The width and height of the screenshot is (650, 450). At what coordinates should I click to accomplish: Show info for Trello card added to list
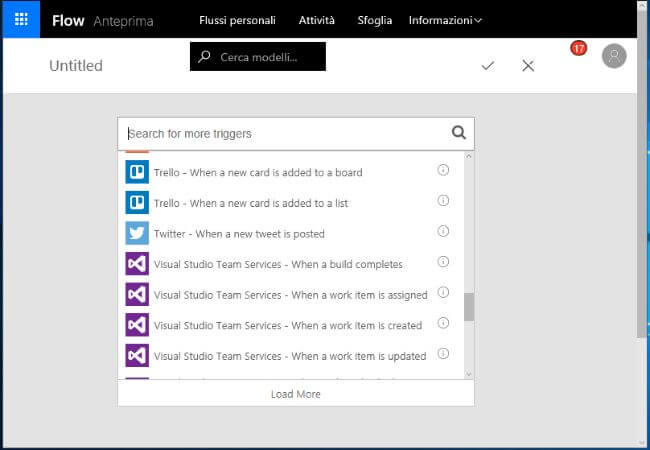[444, 201]
